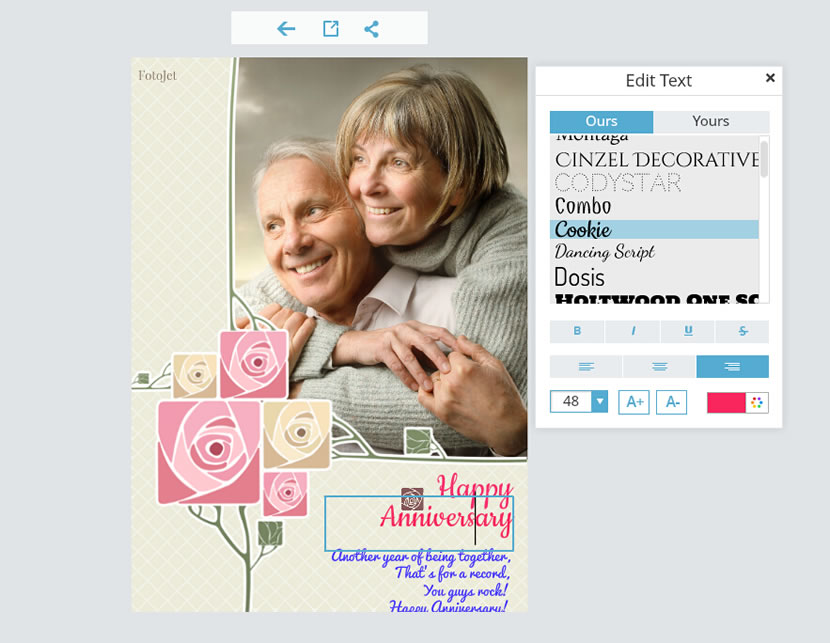Click the blue poem text block

click(421, 583)
